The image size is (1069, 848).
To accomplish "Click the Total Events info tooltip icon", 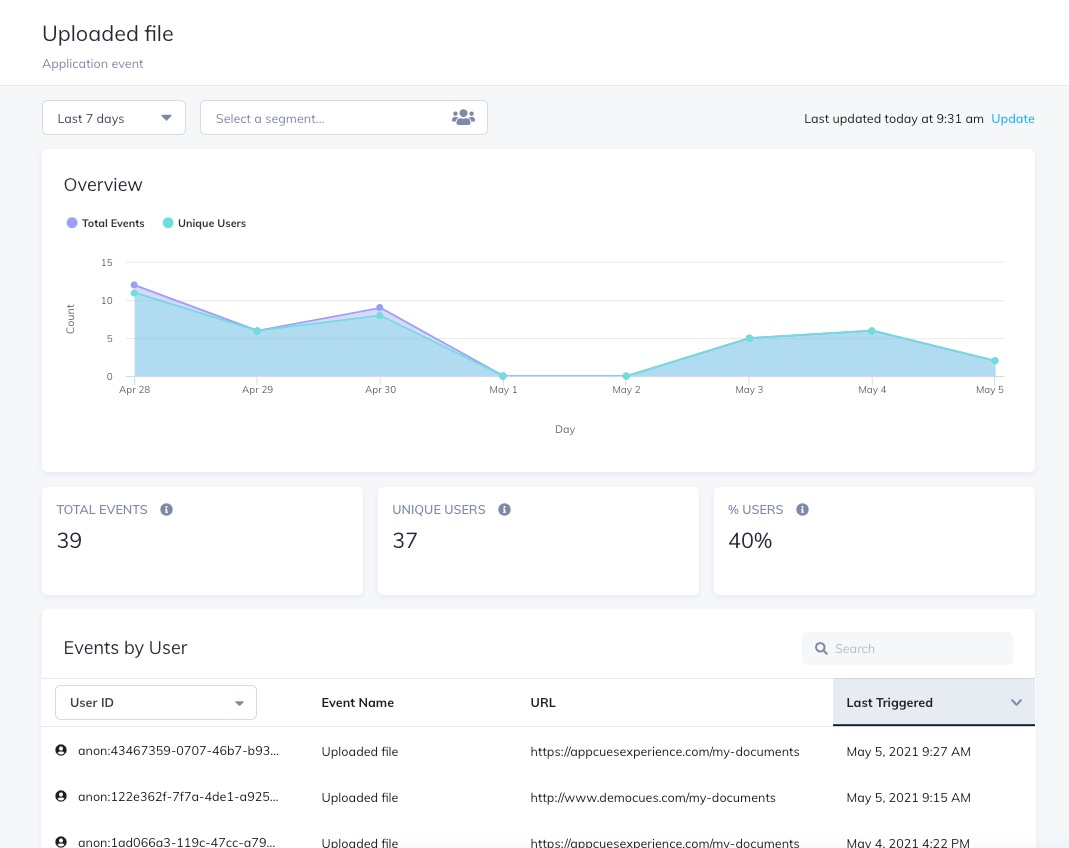I will (x=166, y=509).
